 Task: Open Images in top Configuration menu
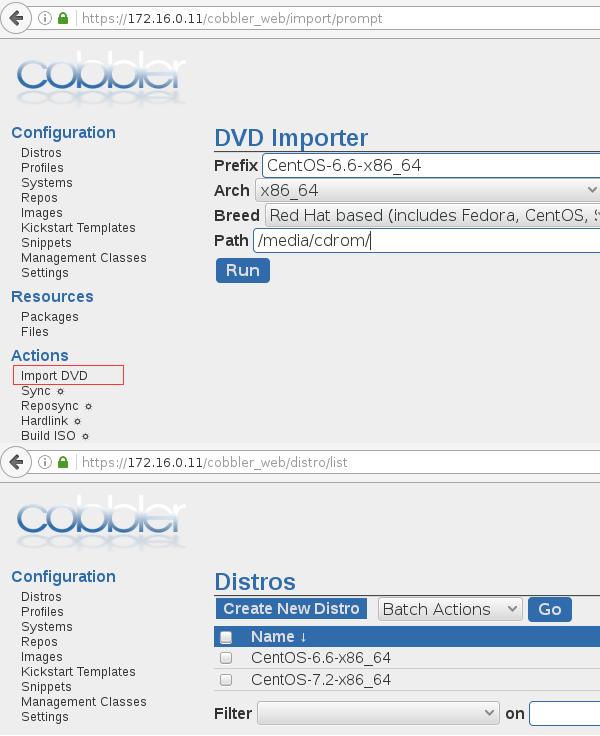coord(42,213)
